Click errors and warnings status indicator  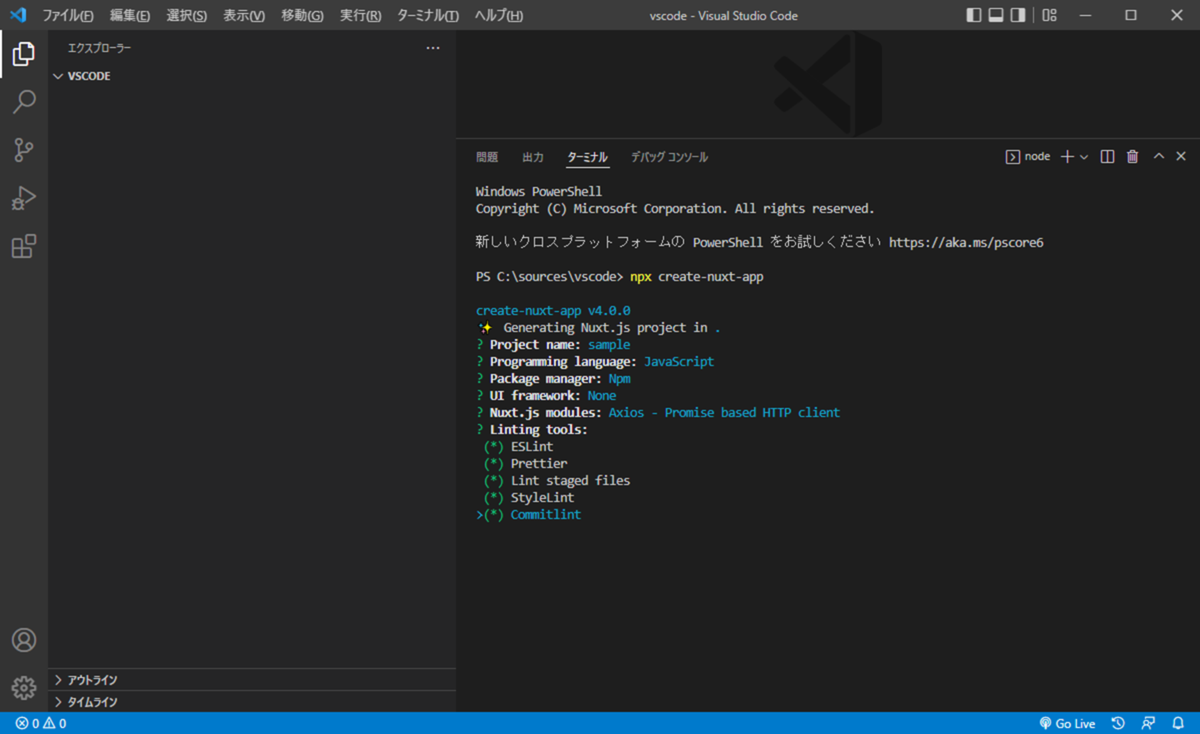pyautogui.click(x=40, y=723)
